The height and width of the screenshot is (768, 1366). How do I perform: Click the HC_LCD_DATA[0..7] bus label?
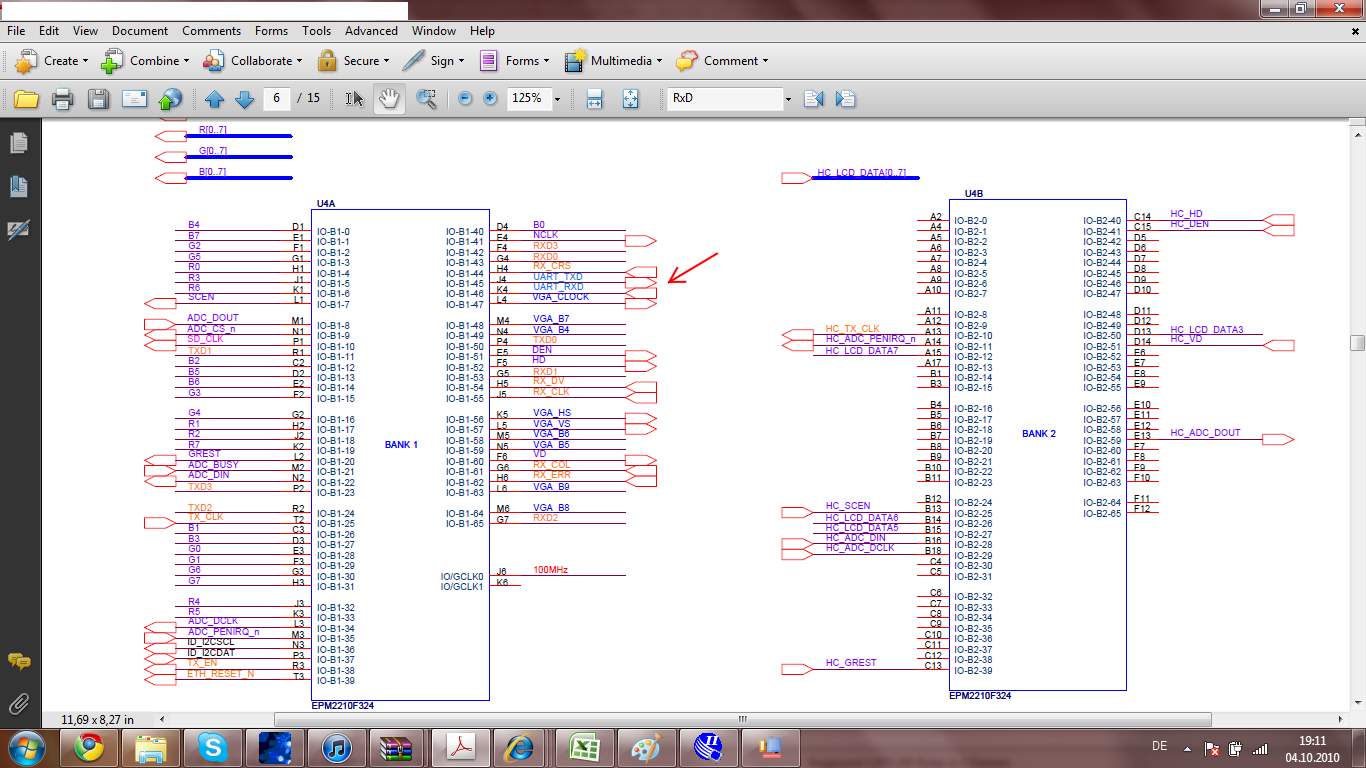[861, 173]
